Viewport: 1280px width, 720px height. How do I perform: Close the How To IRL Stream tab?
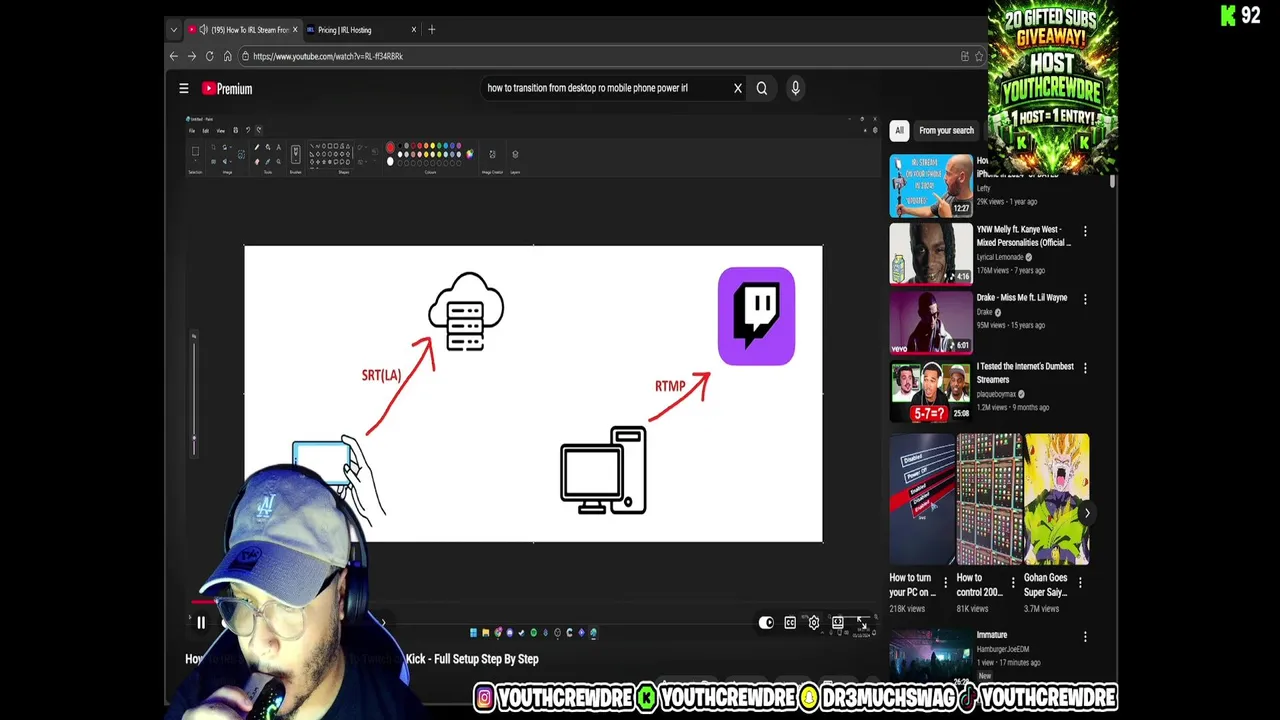pos(295,30)
